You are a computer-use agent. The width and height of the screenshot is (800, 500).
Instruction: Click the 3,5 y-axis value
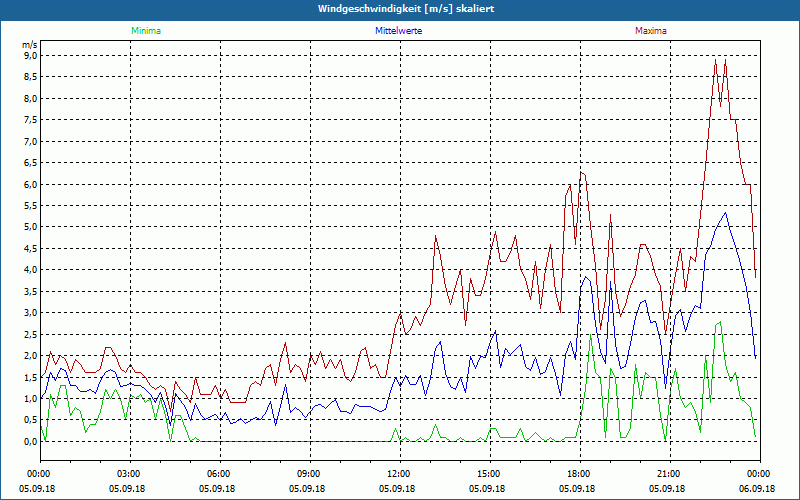pyautogui.click(x=31, y=291)
